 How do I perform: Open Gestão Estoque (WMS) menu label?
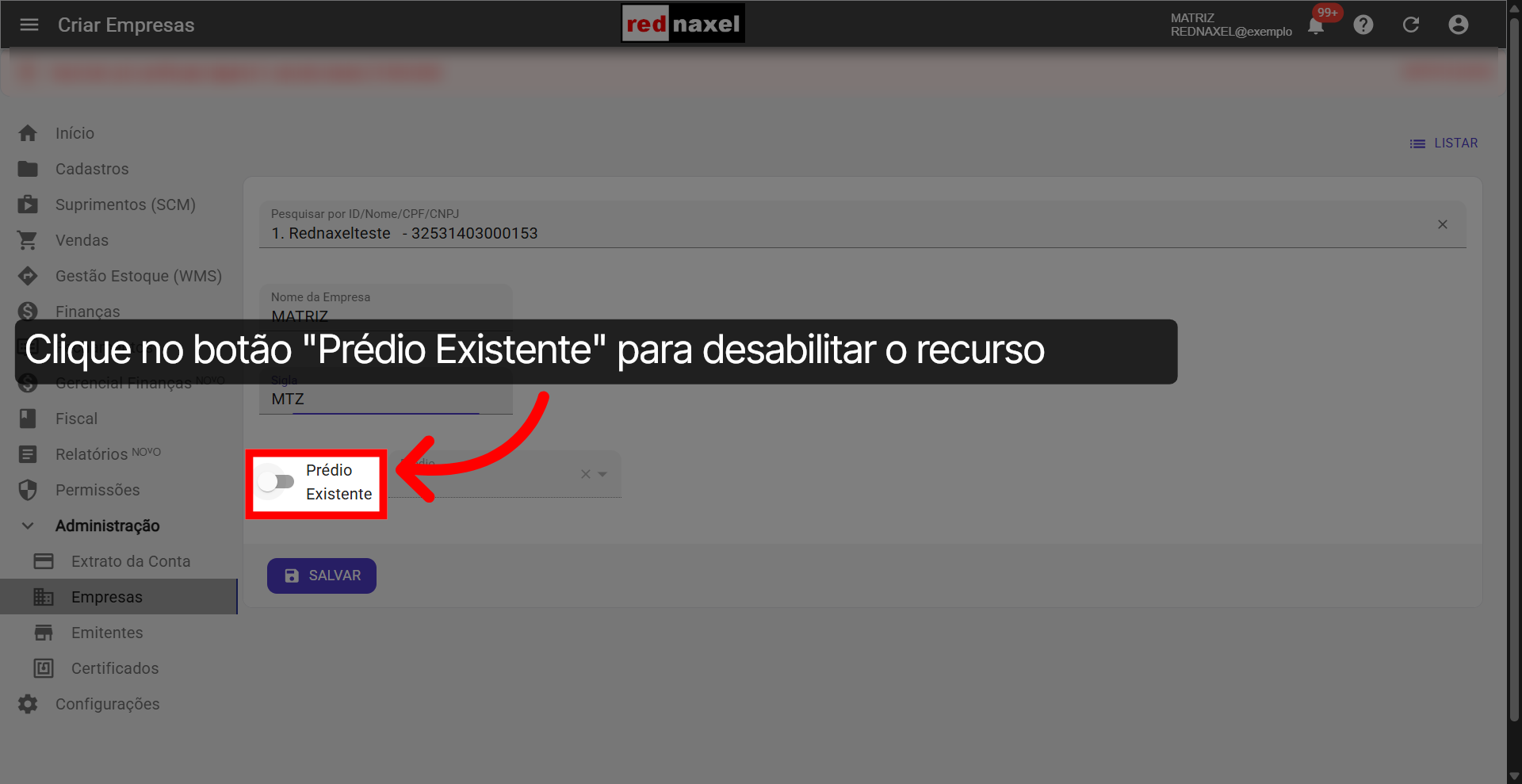click(x=139, y=276)
